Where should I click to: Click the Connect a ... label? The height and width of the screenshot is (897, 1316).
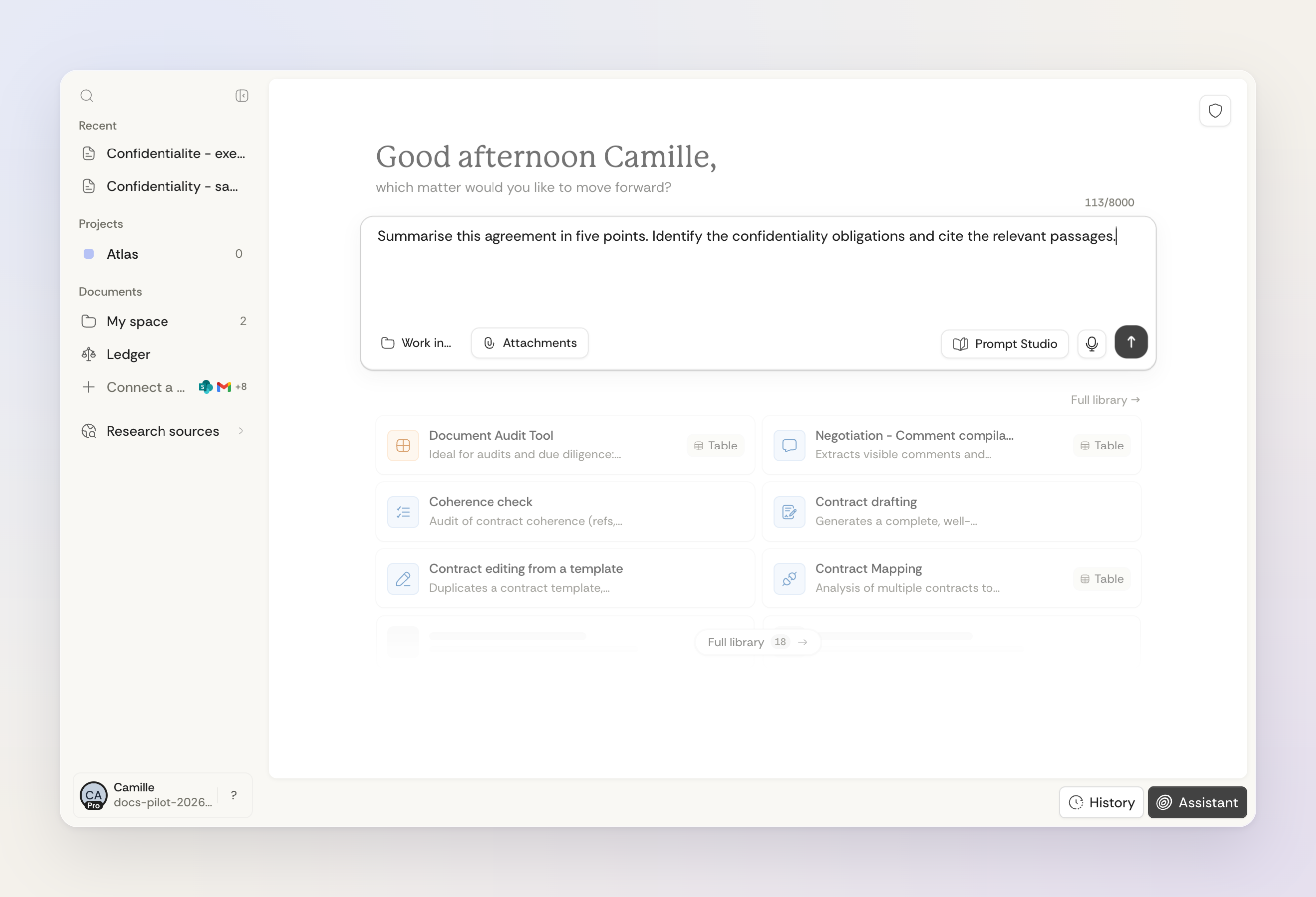(146, 387)
